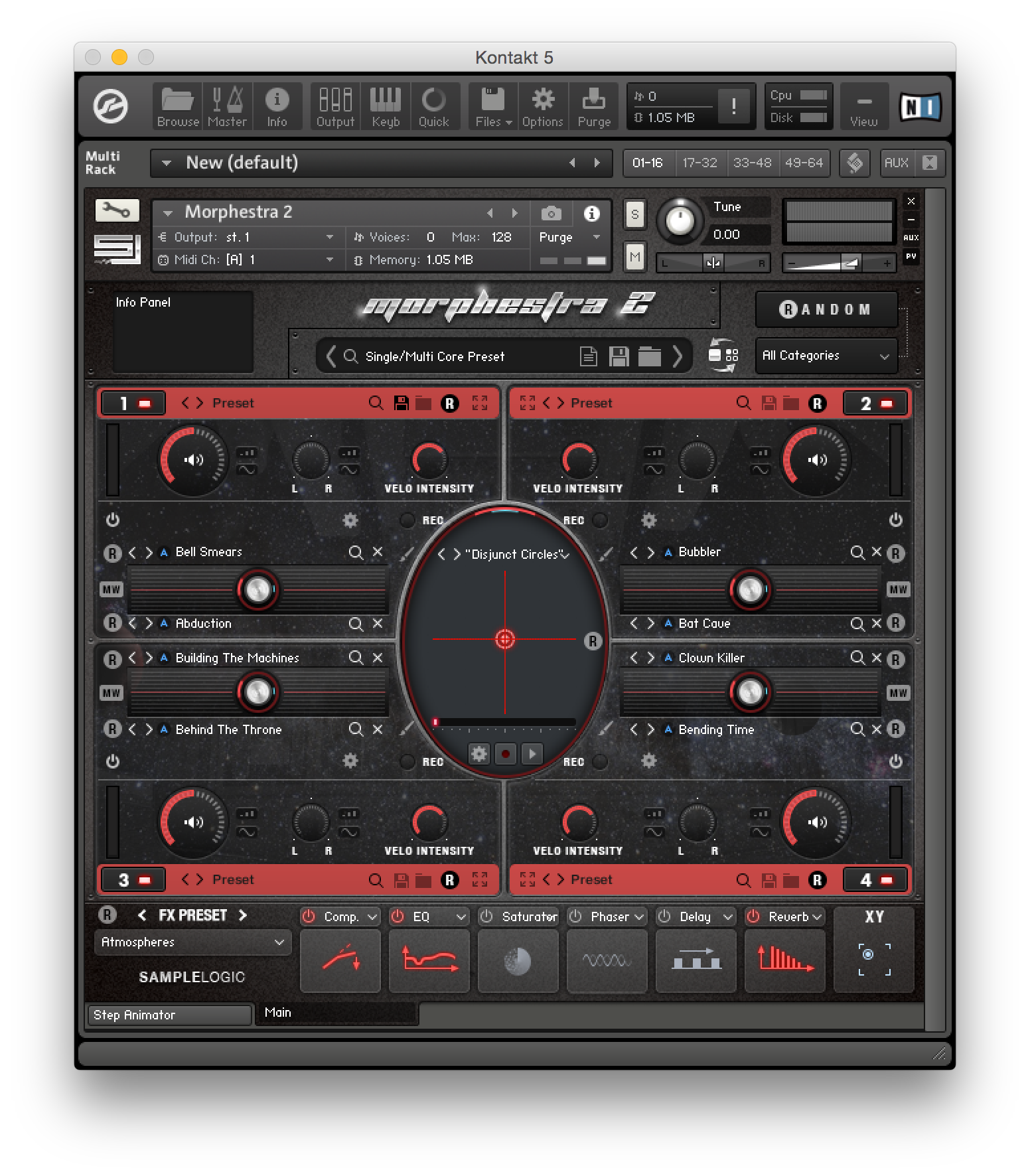
Task: Expand the Files menu
Action: 494,106
